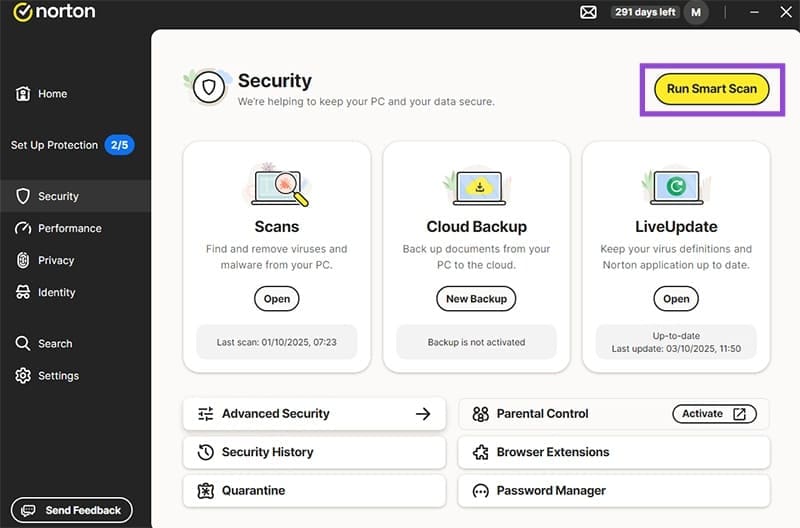Click the Norton logo checkmark icon
The height and width of the screenshot is (528, 800).
(20, 14)
